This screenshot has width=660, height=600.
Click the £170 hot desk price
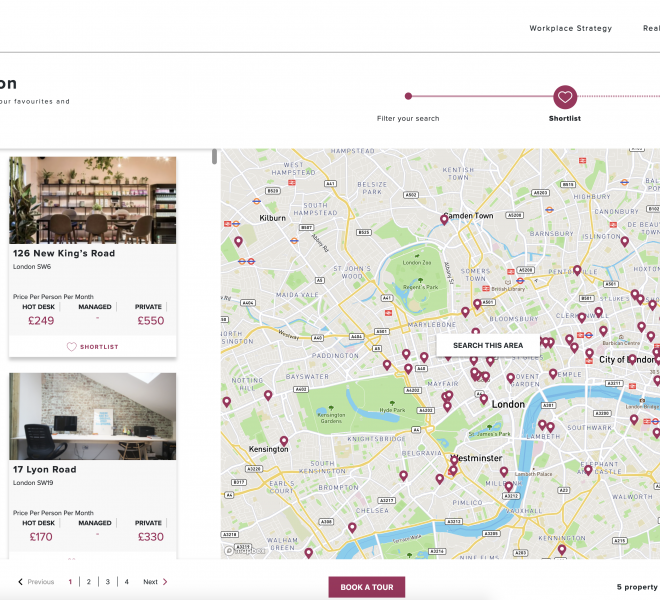click(x=41, y=537)
